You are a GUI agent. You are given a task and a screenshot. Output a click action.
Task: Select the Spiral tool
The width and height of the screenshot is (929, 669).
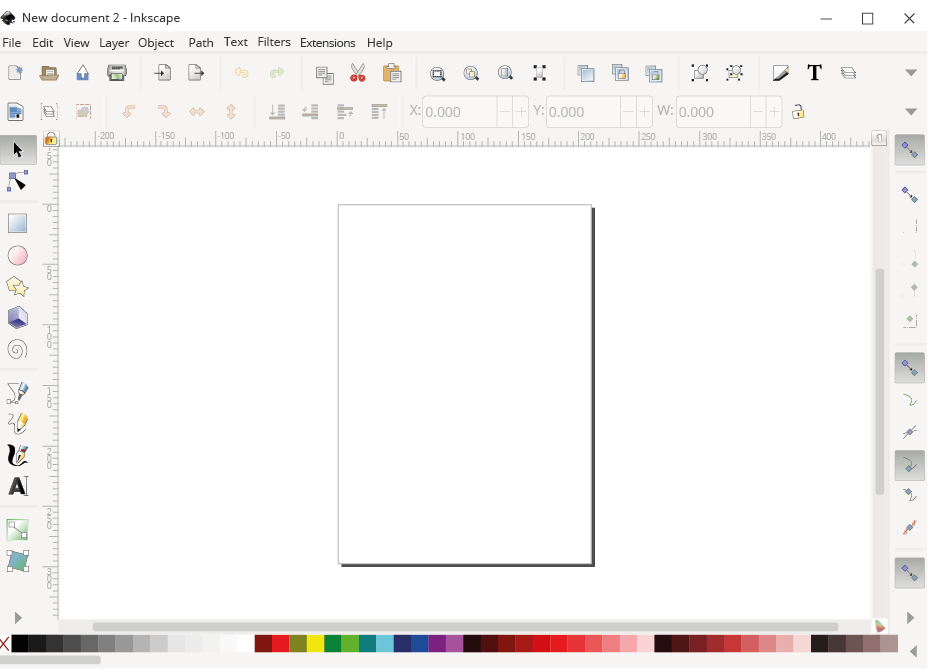click(x=17, y=350)
